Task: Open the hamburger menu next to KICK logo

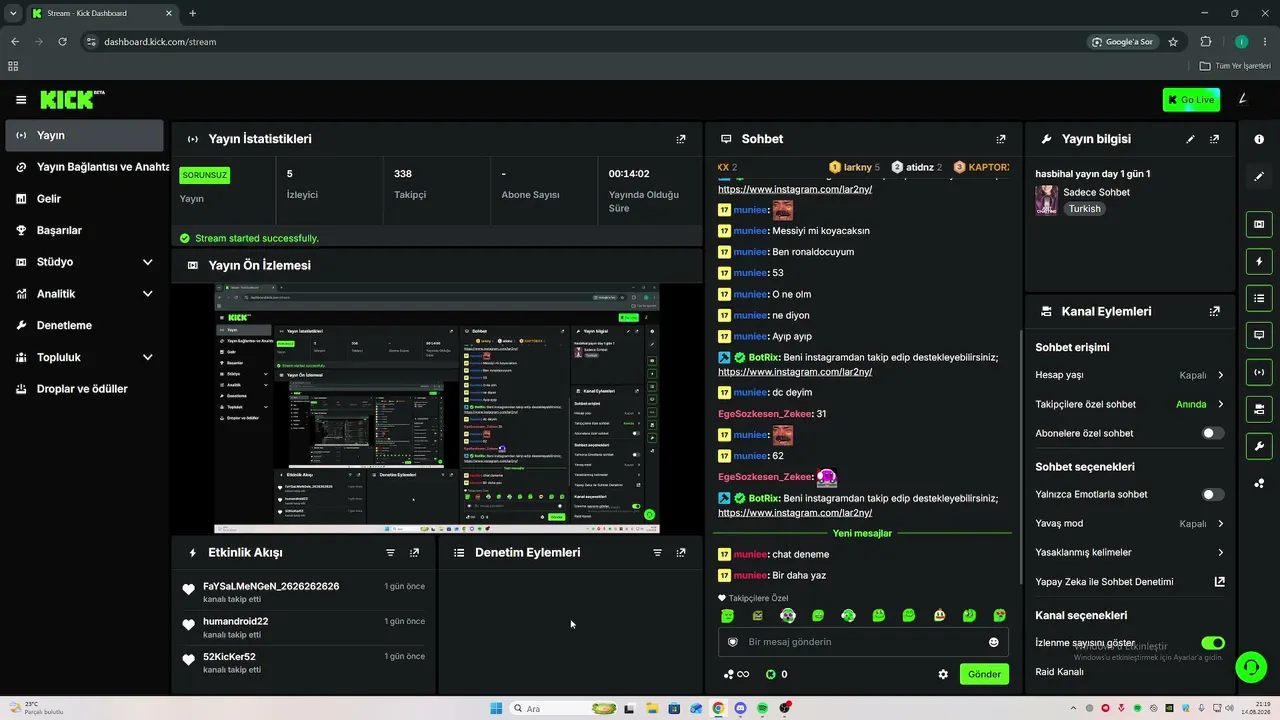Action: [x=21, y=100]
